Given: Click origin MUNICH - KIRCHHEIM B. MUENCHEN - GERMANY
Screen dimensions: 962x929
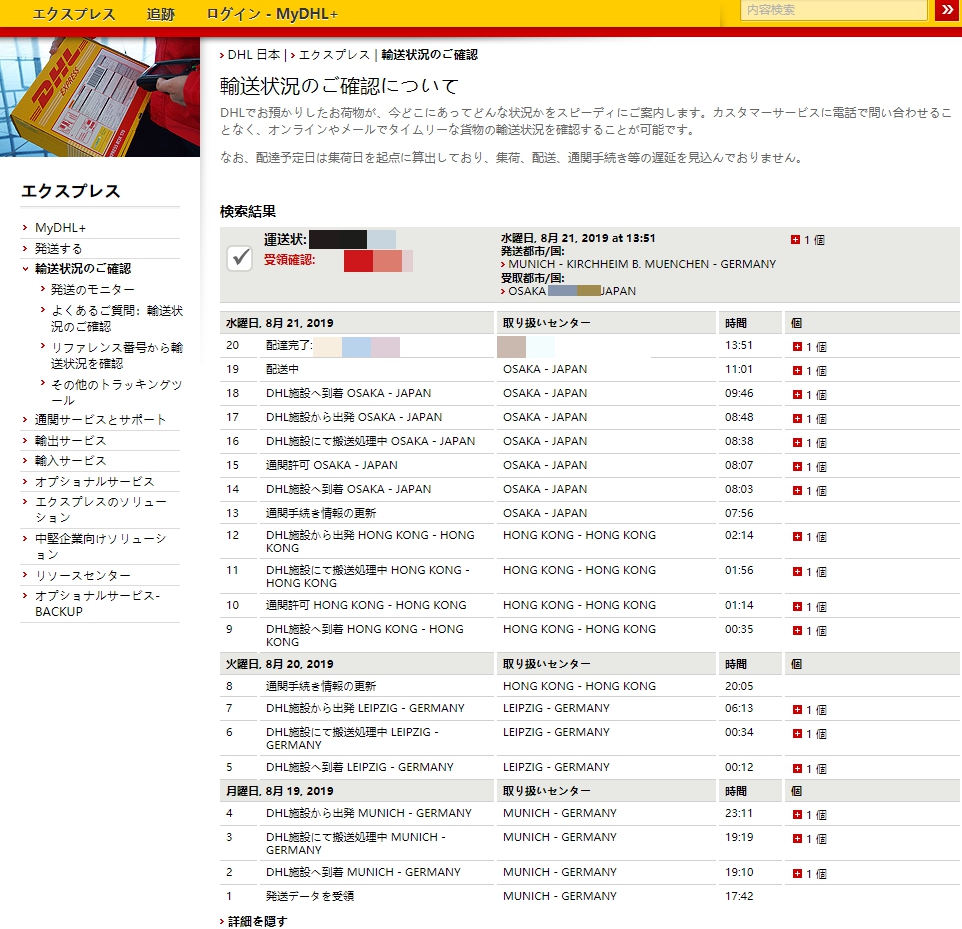Looking at the screenshot, I should pyautogui.click(x=642, y=264).
